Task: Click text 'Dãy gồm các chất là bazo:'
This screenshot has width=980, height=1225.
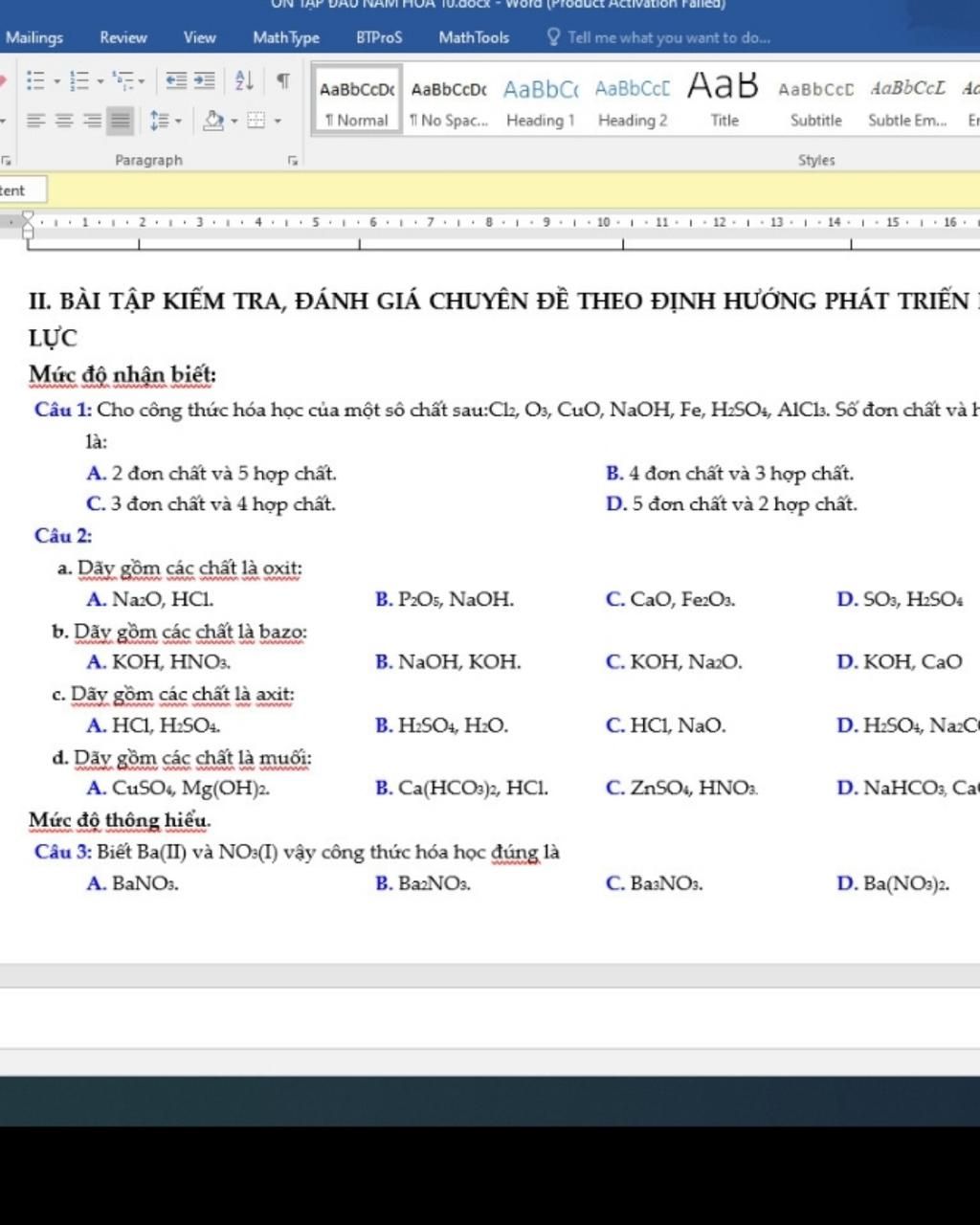Action: [190, 632]
